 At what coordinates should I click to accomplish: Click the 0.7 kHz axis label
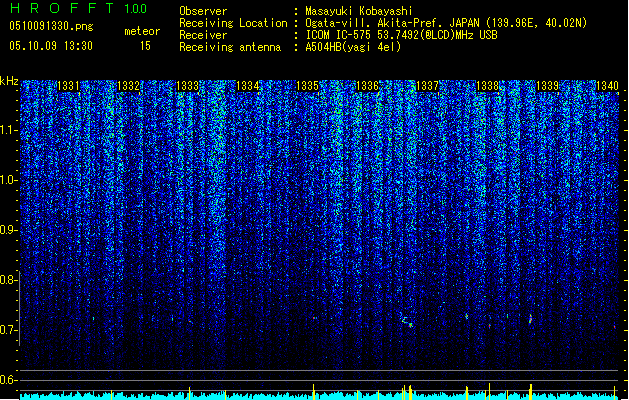(9, 330)
